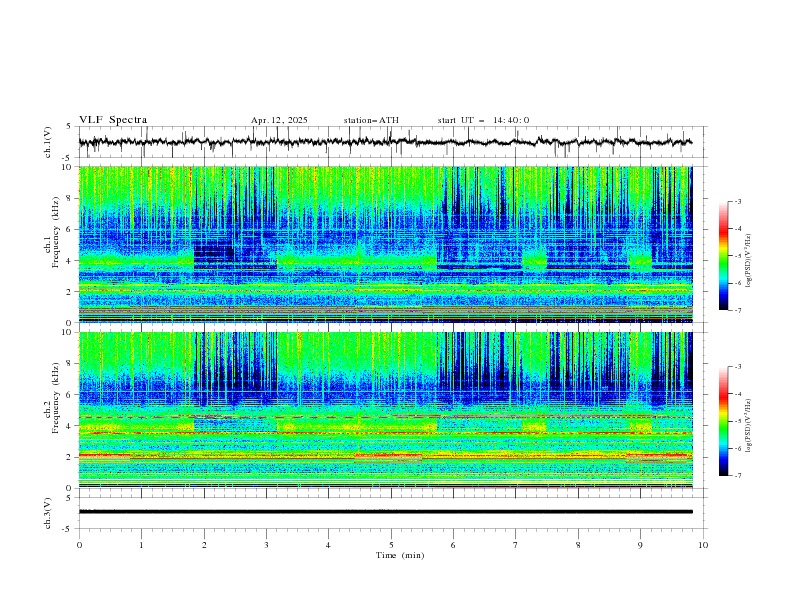Click the time axis tick label '2'
The width and height of the screenshot is (792, 612).
[204, 545]
